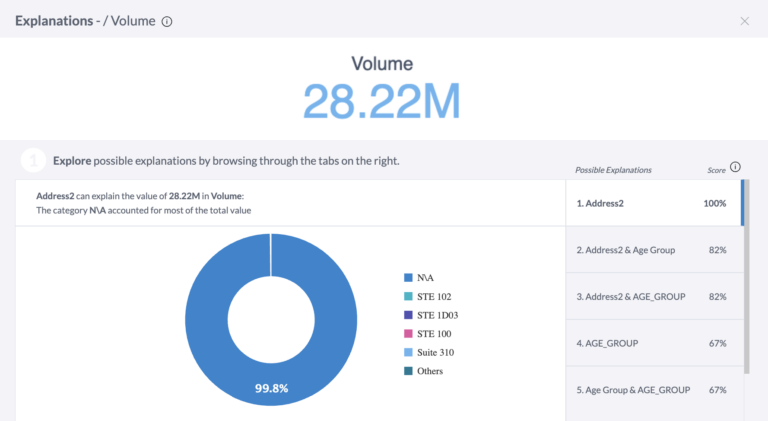Toggle the N\A legend label
Screen dimensions: 768x421
click(x=425, y=277)
